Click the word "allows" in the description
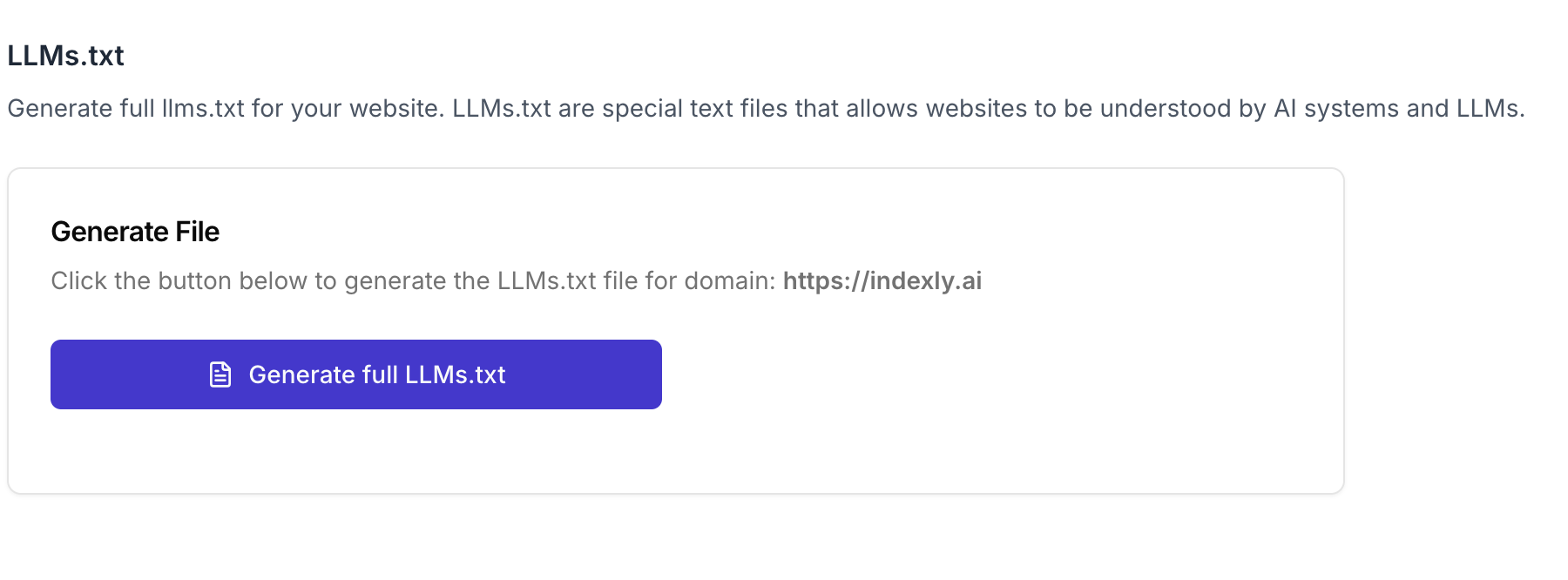 882,108
